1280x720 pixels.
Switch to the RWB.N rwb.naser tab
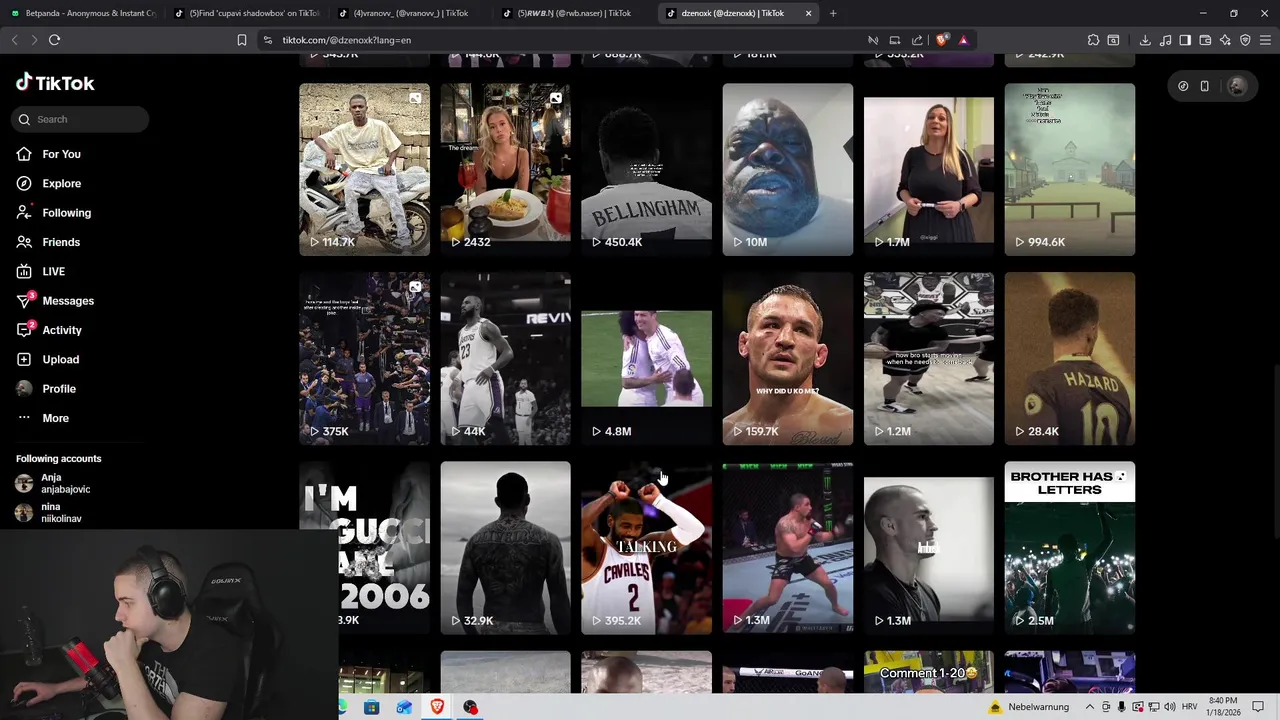tap(575, 13)
